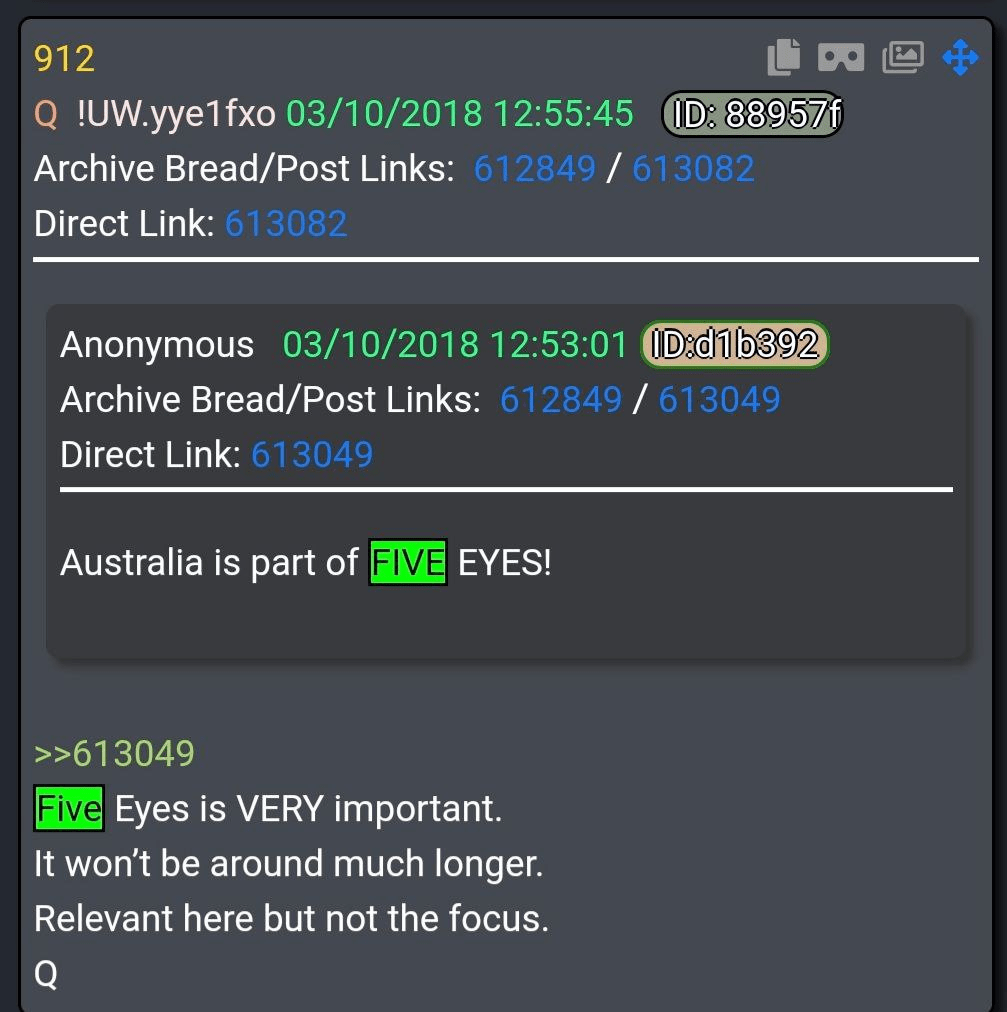Click the Q tripcode !UW.yye1fxo
The image size is (1007, 1012).
pyautogui.click(x=176, y=114)
